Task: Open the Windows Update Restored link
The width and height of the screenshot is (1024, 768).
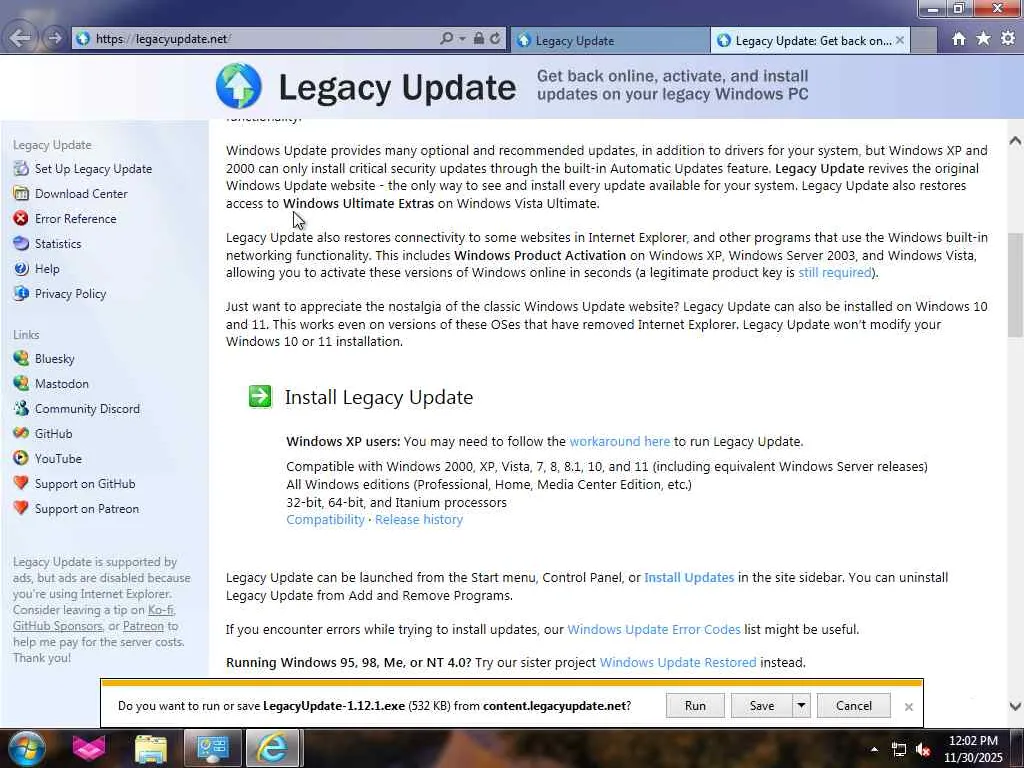Action: tap(678, 662)
